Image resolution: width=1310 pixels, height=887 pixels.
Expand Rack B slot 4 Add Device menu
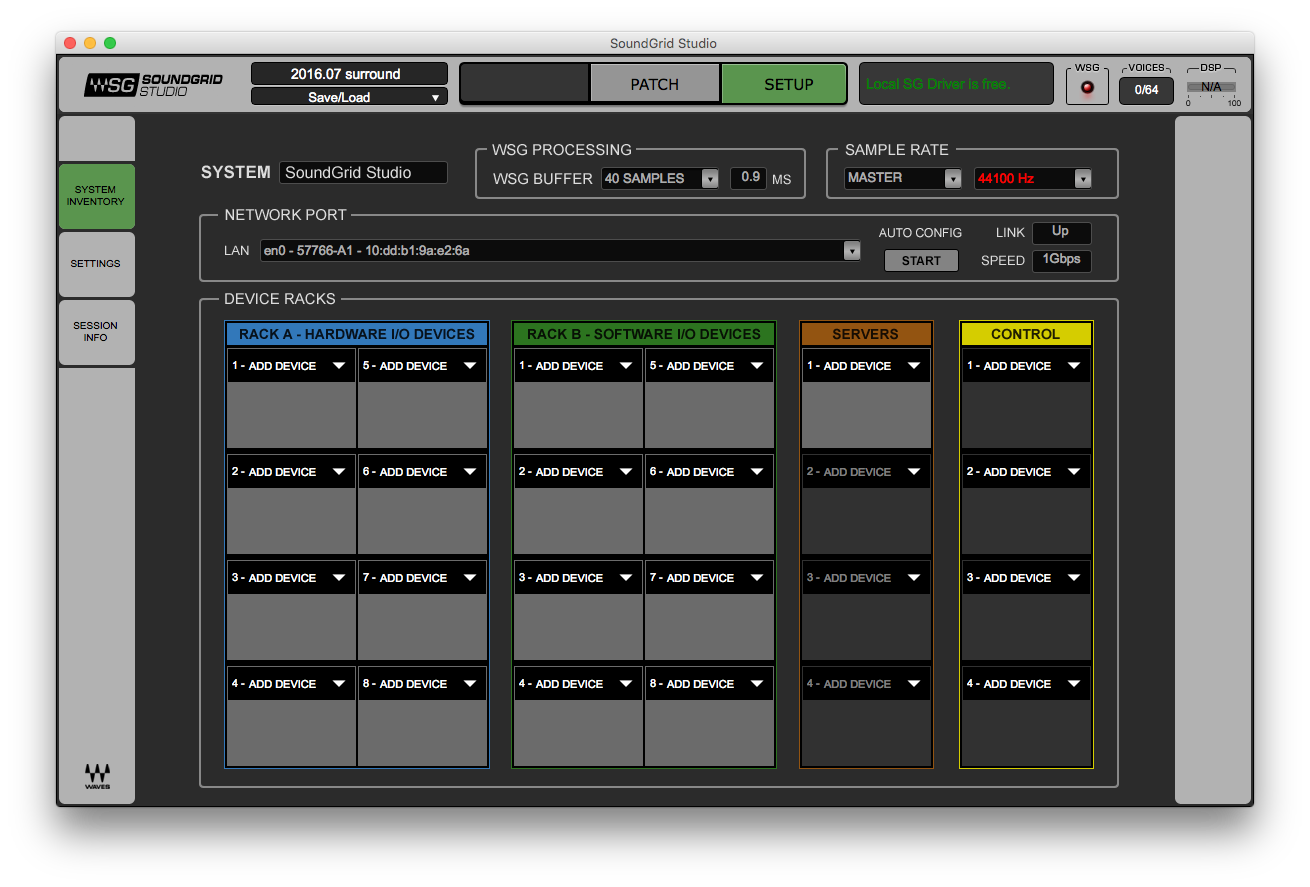coord(578,684)
